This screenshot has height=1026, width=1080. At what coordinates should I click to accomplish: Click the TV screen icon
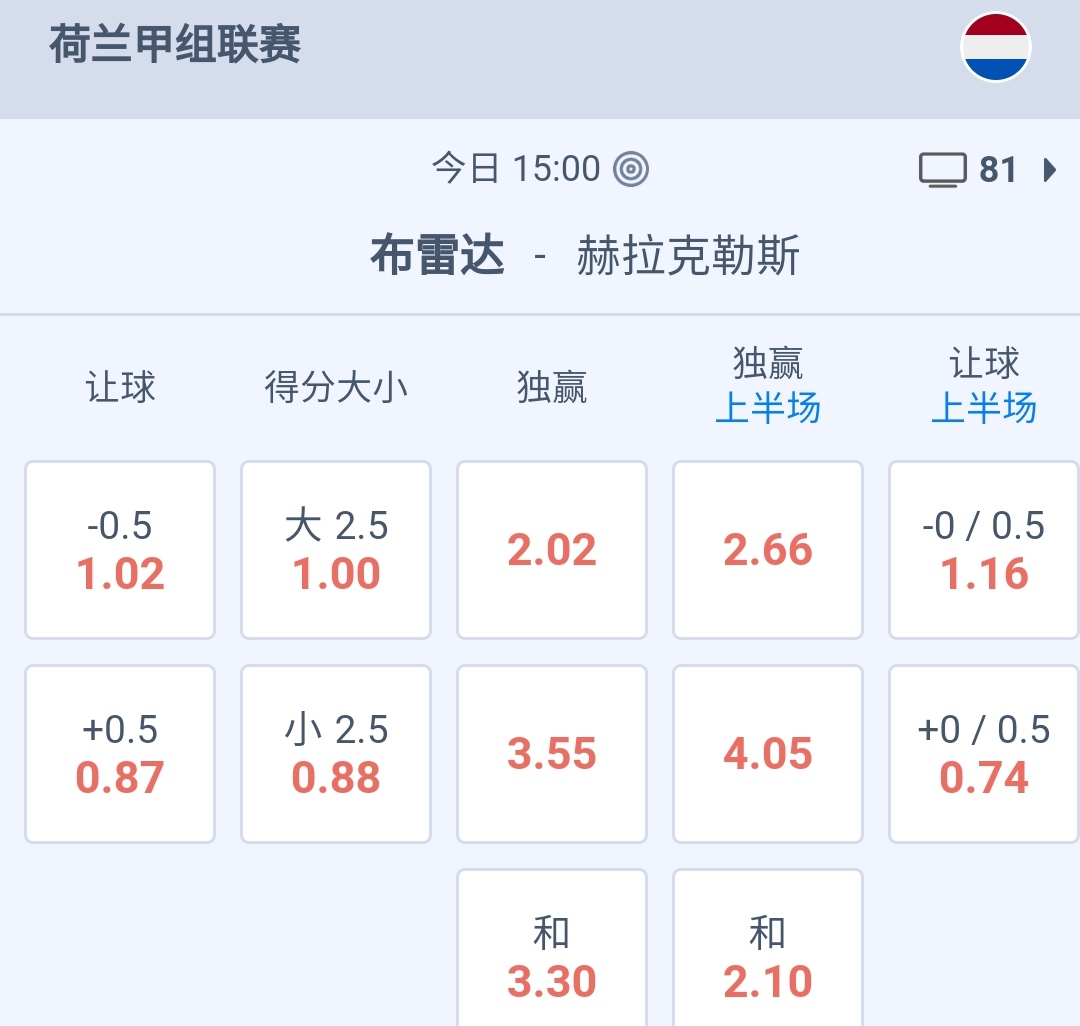[x=942, y=170]
